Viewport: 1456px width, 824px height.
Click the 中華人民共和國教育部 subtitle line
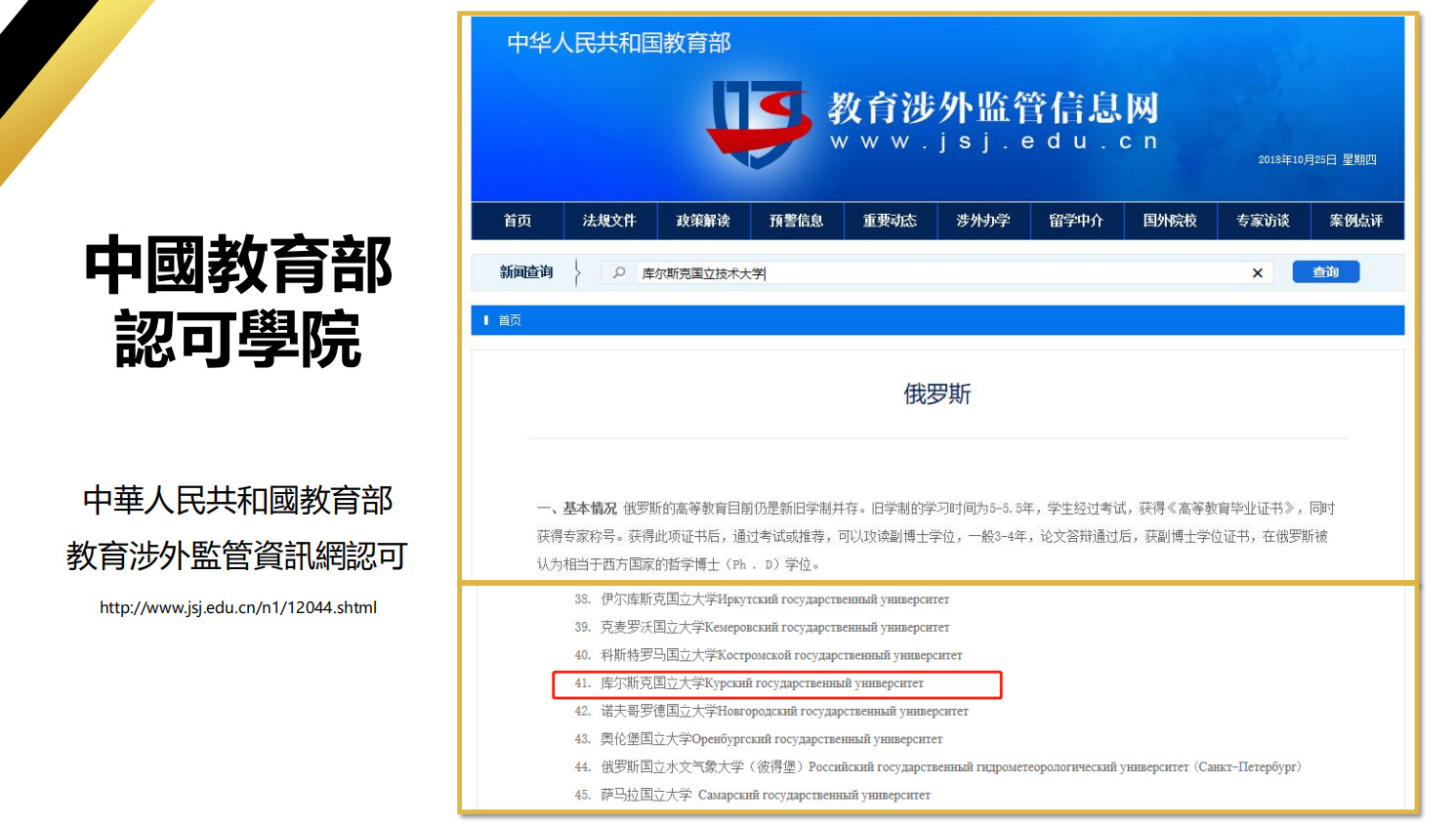click(238, 500)
